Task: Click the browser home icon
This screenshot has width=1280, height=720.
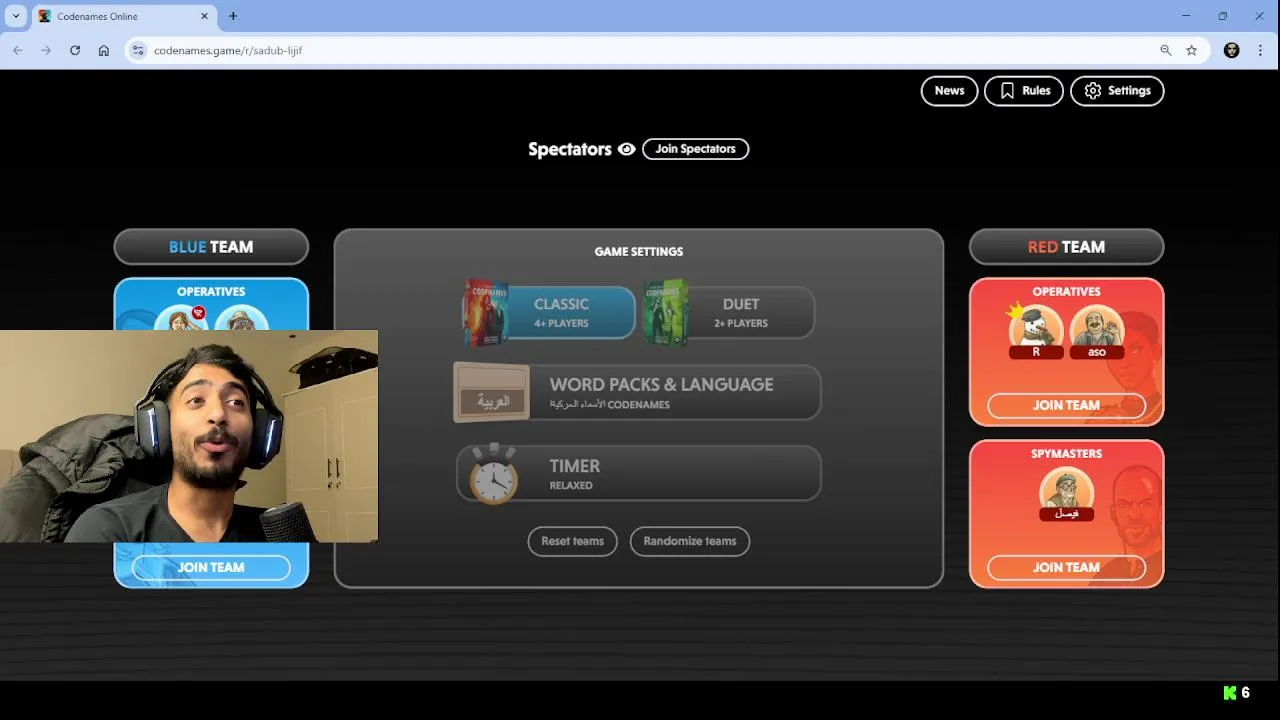Action: (104, 50)
